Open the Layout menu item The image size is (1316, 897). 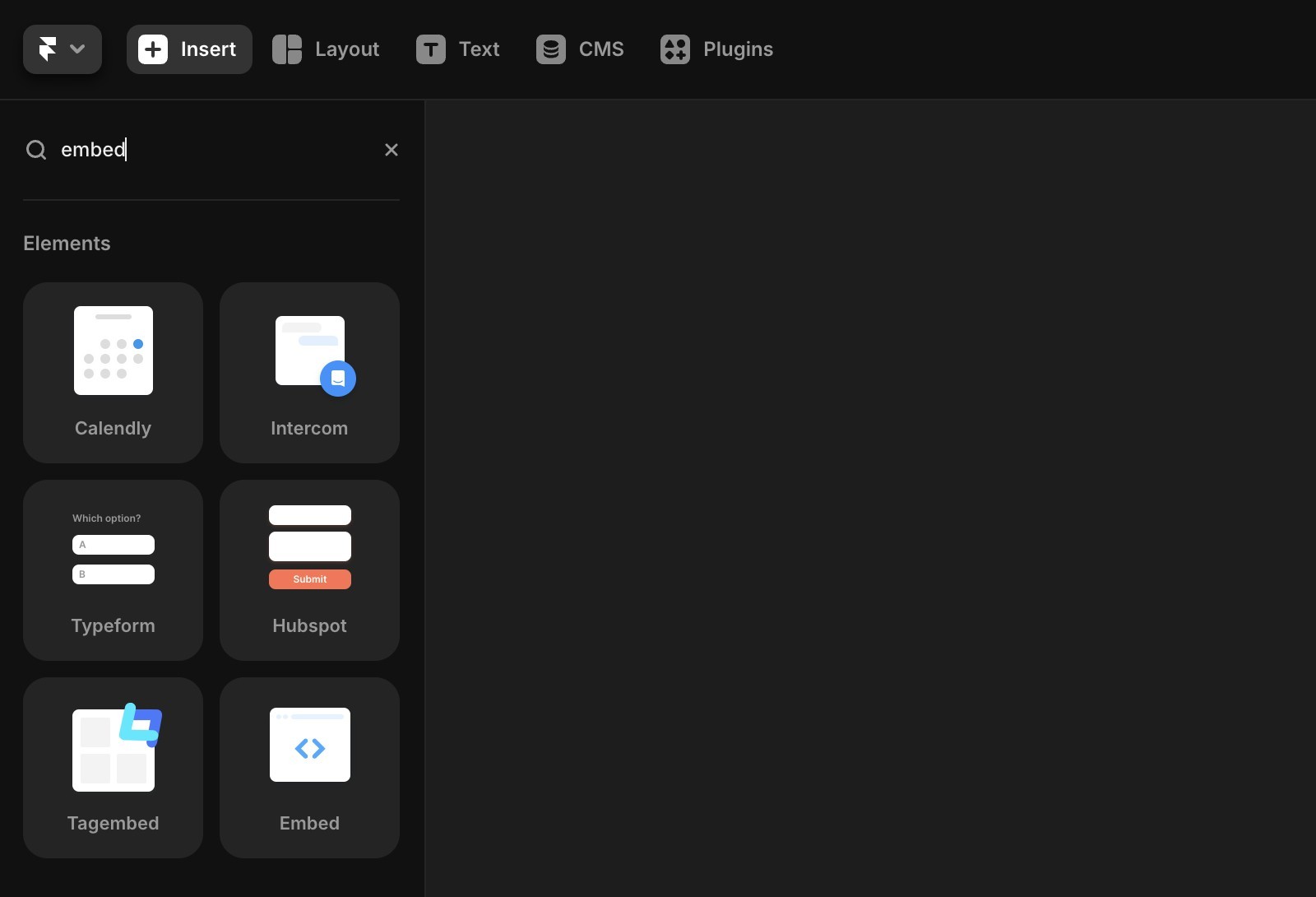345,49
